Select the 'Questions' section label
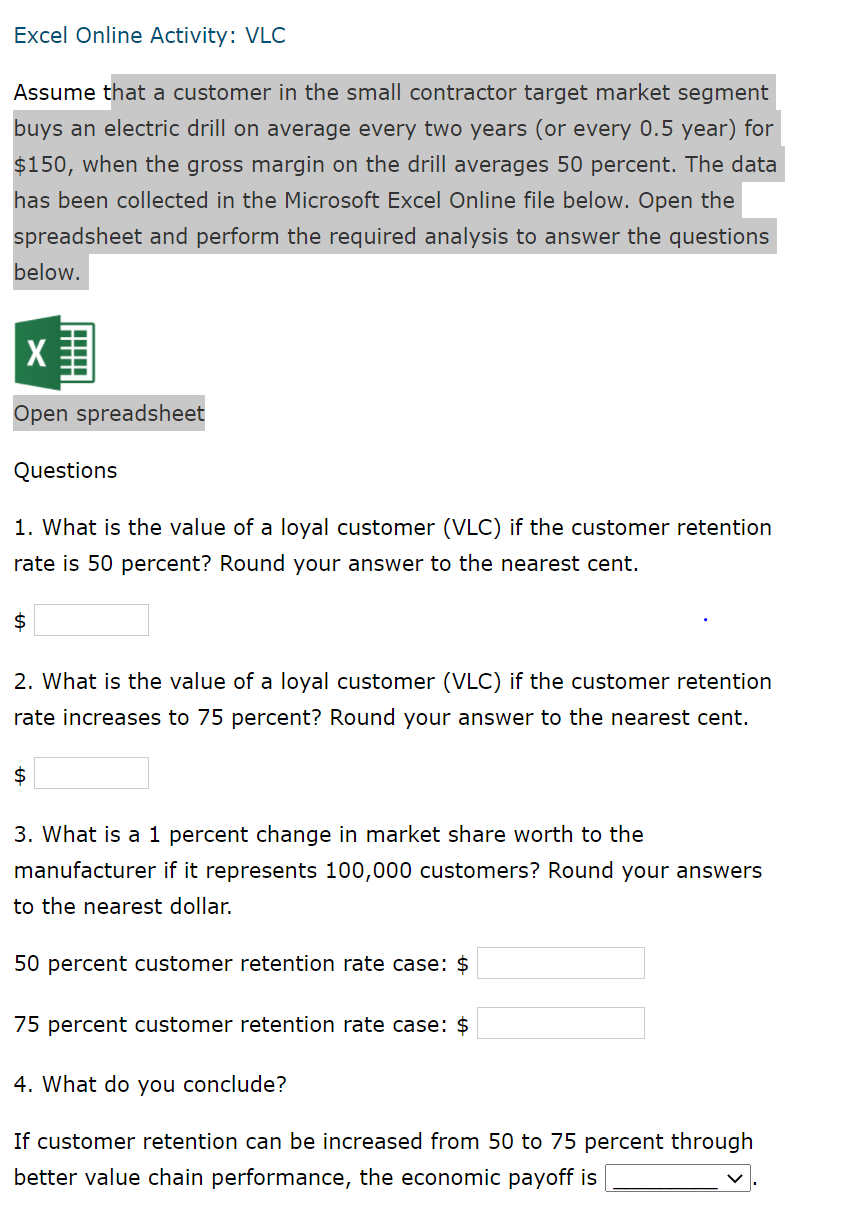The image size is (841, 1221). 65,470
